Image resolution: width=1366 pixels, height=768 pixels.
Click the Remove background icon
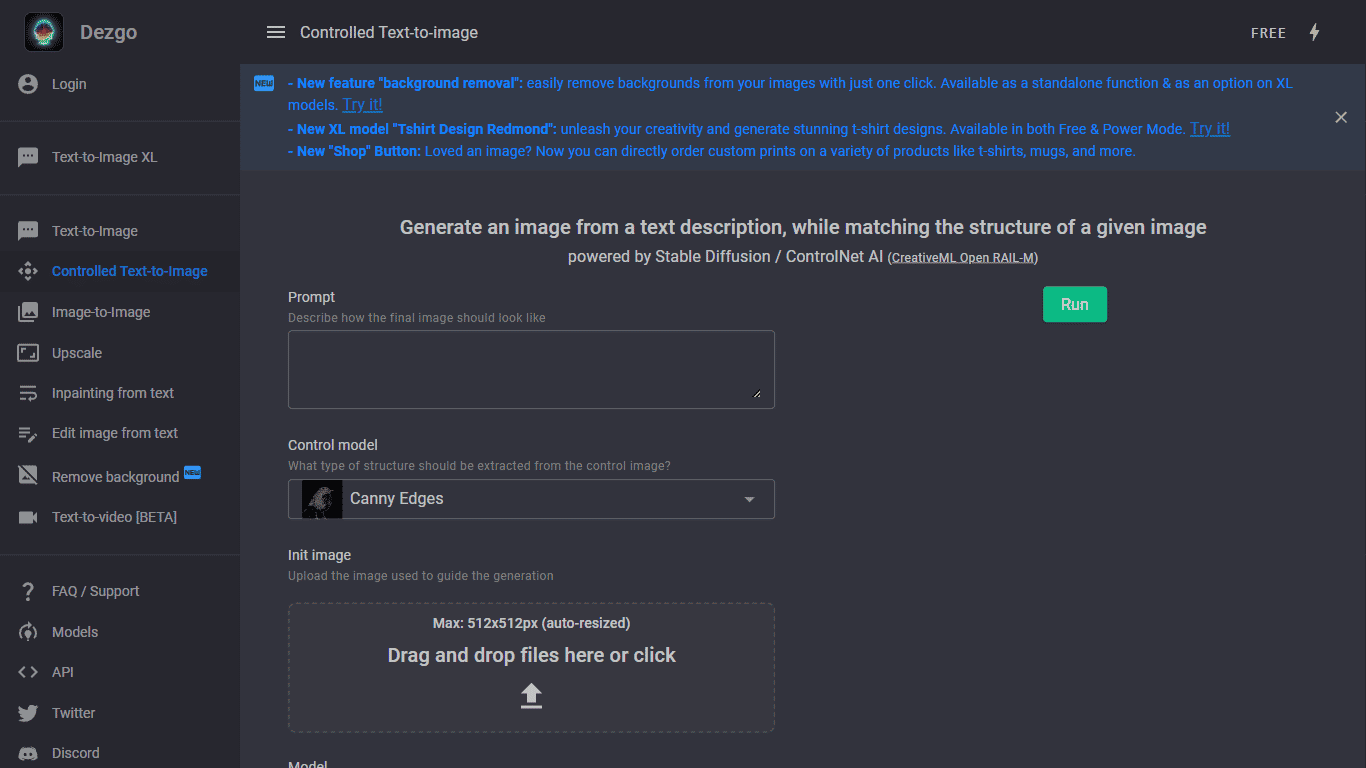pyautogui.click(x=28, y=475)
